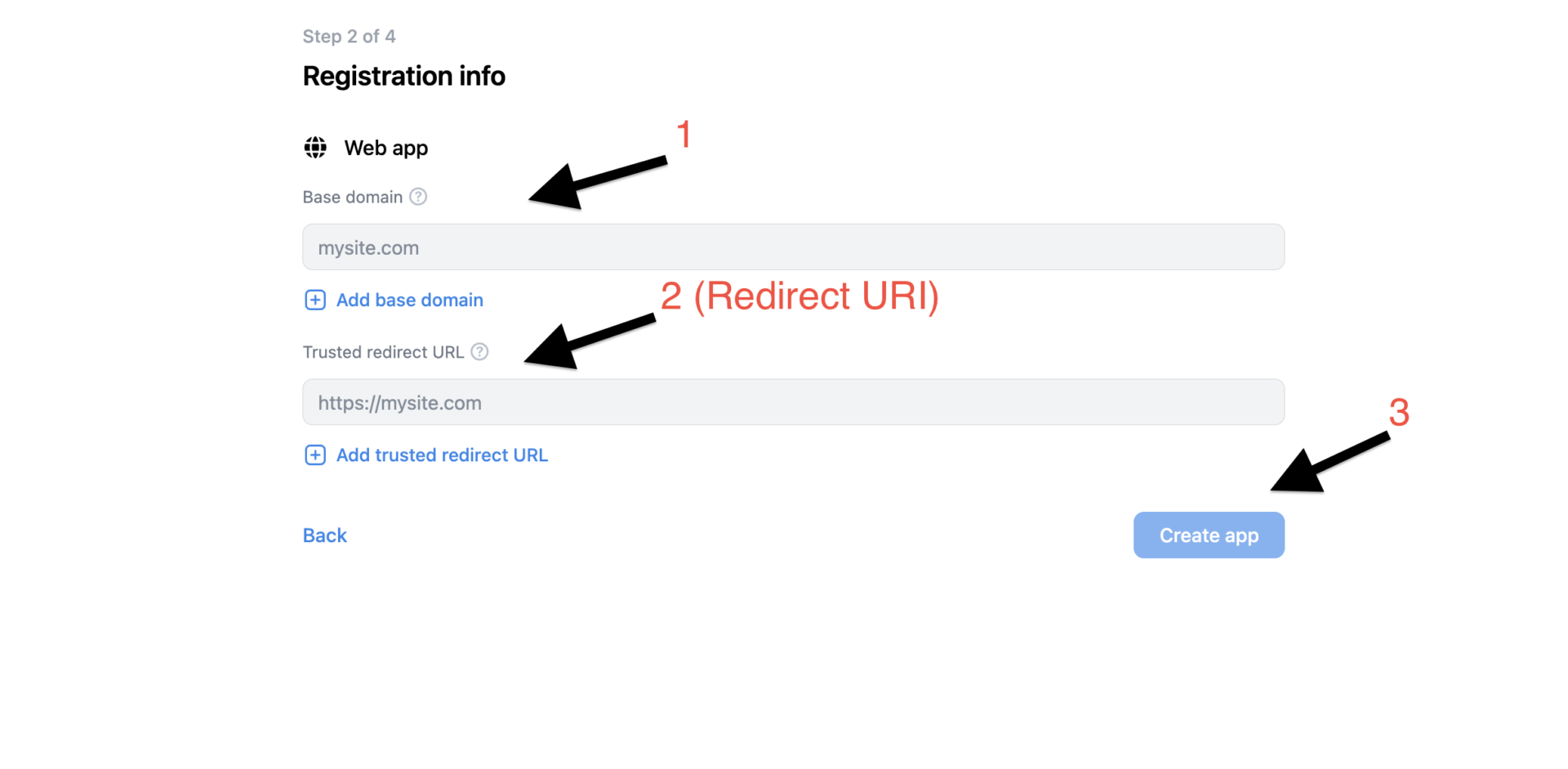Click the globe icon beside Web app
This screenshot has width=1568, height=769.
click(315, 148)
